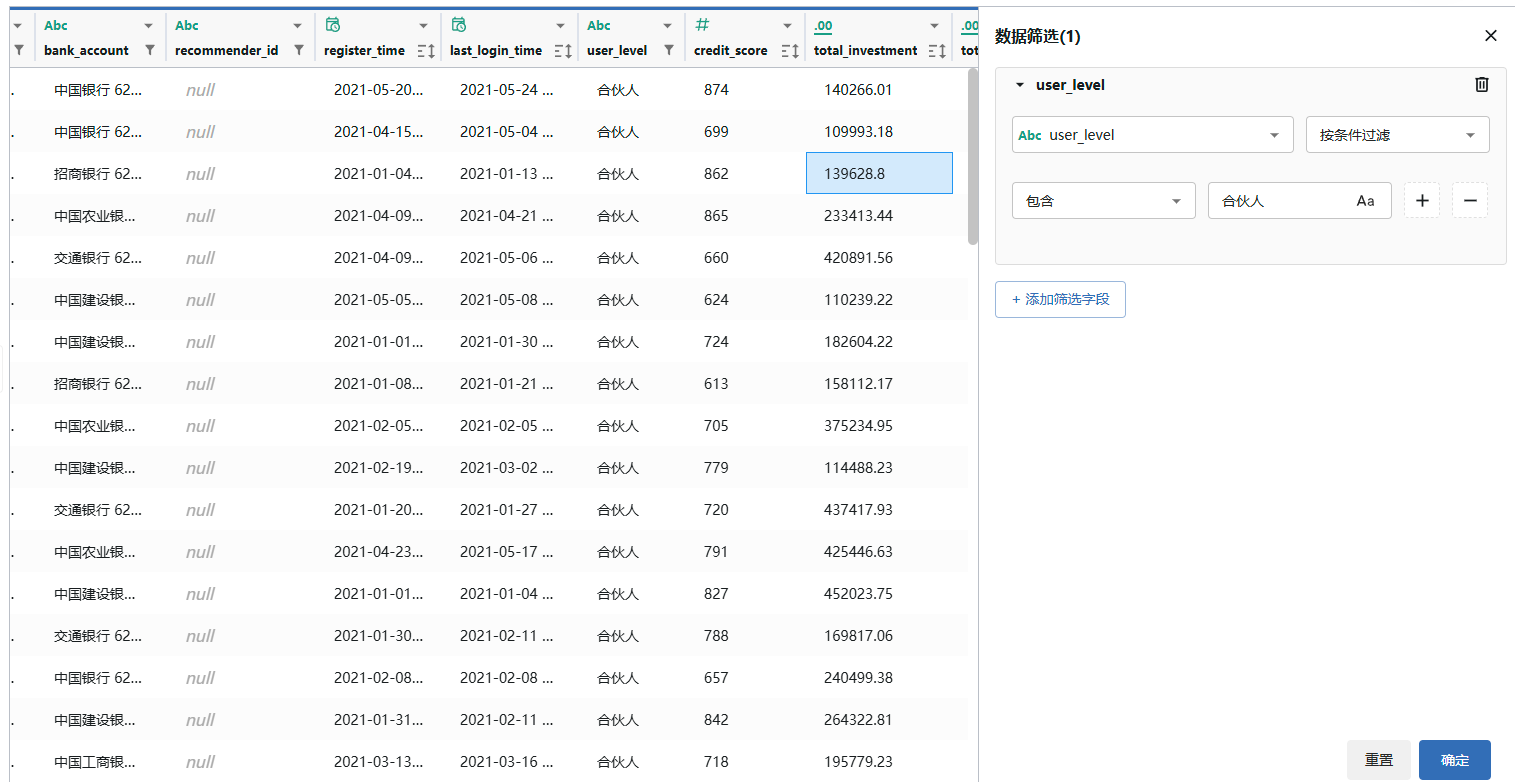Click the date type icon above register_time
Image resolution: width=1515 pixels, height=782 pixels.
[333, 25]
